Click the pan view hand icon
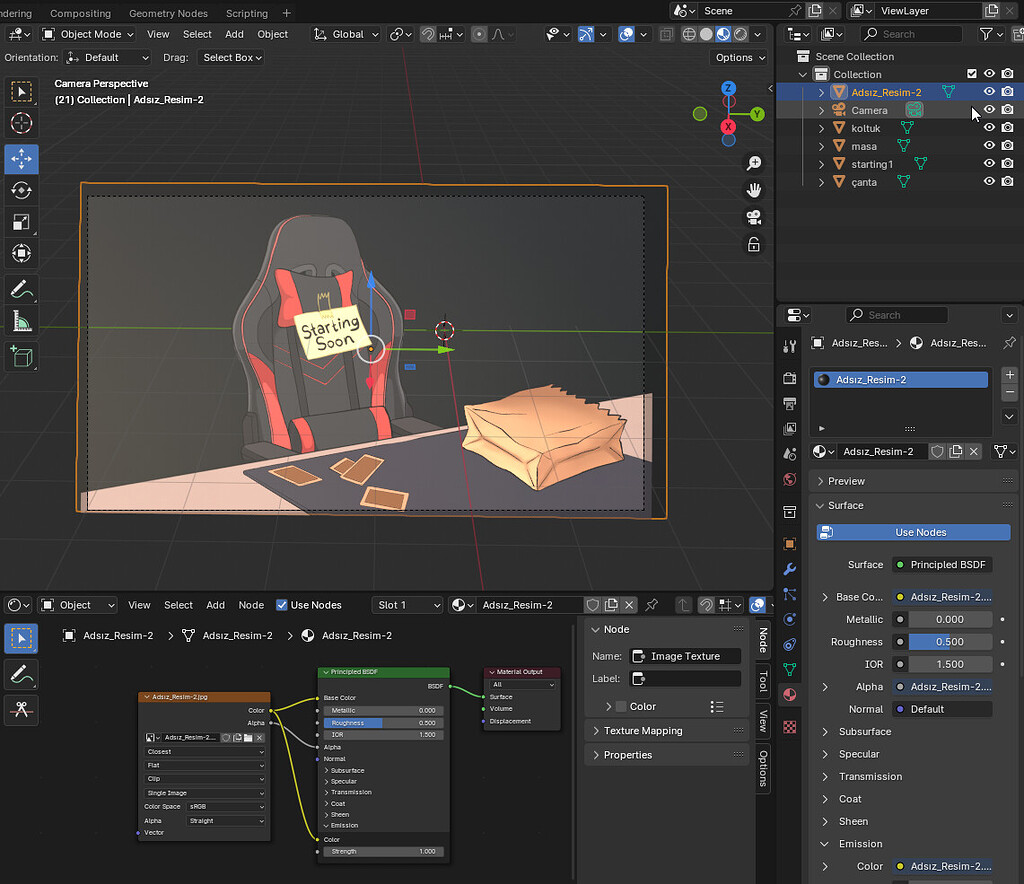 [754, 190]
